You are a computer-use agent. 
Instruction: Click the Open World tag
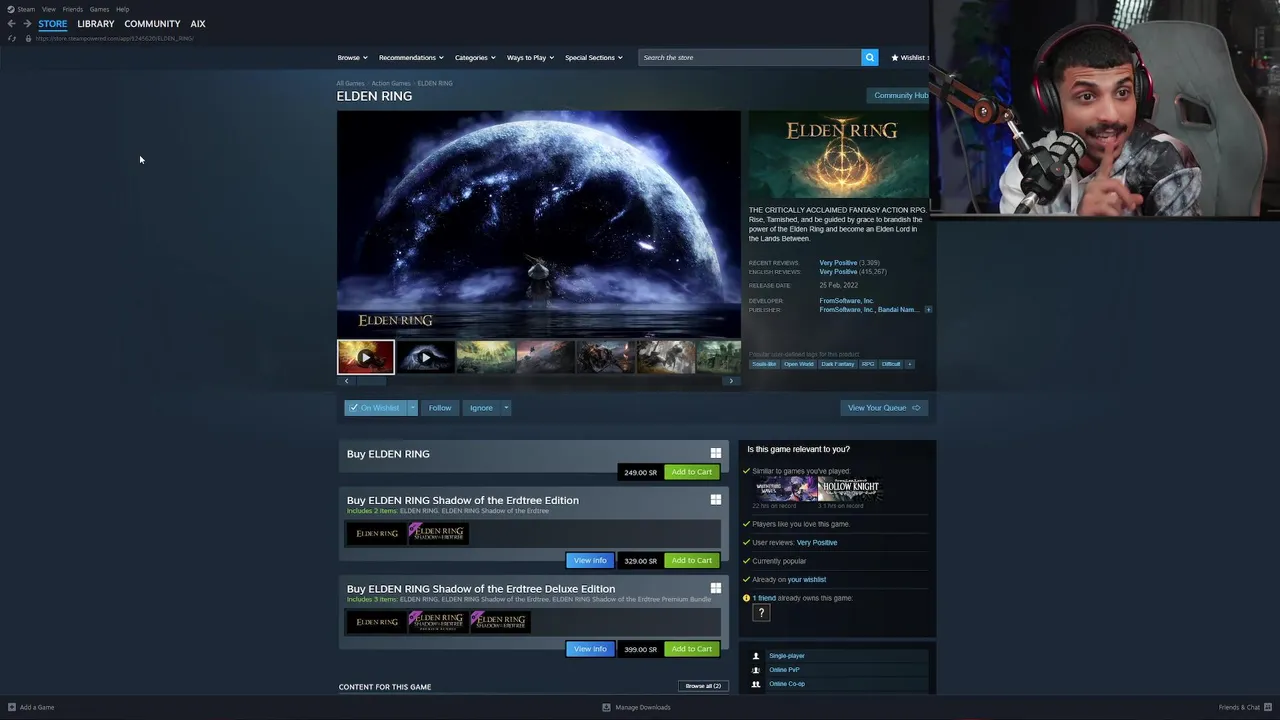798,364
